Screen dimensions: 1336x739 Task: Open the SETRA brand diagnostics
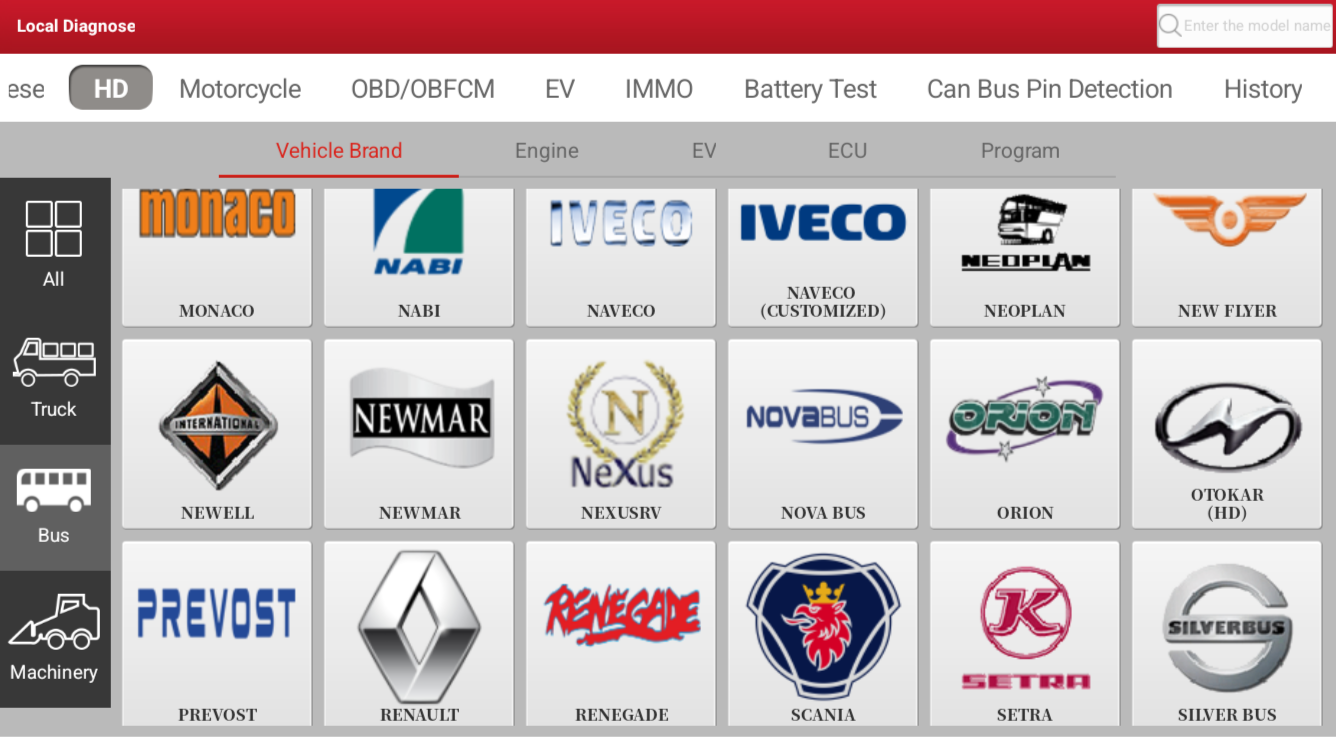[1024, 625]
